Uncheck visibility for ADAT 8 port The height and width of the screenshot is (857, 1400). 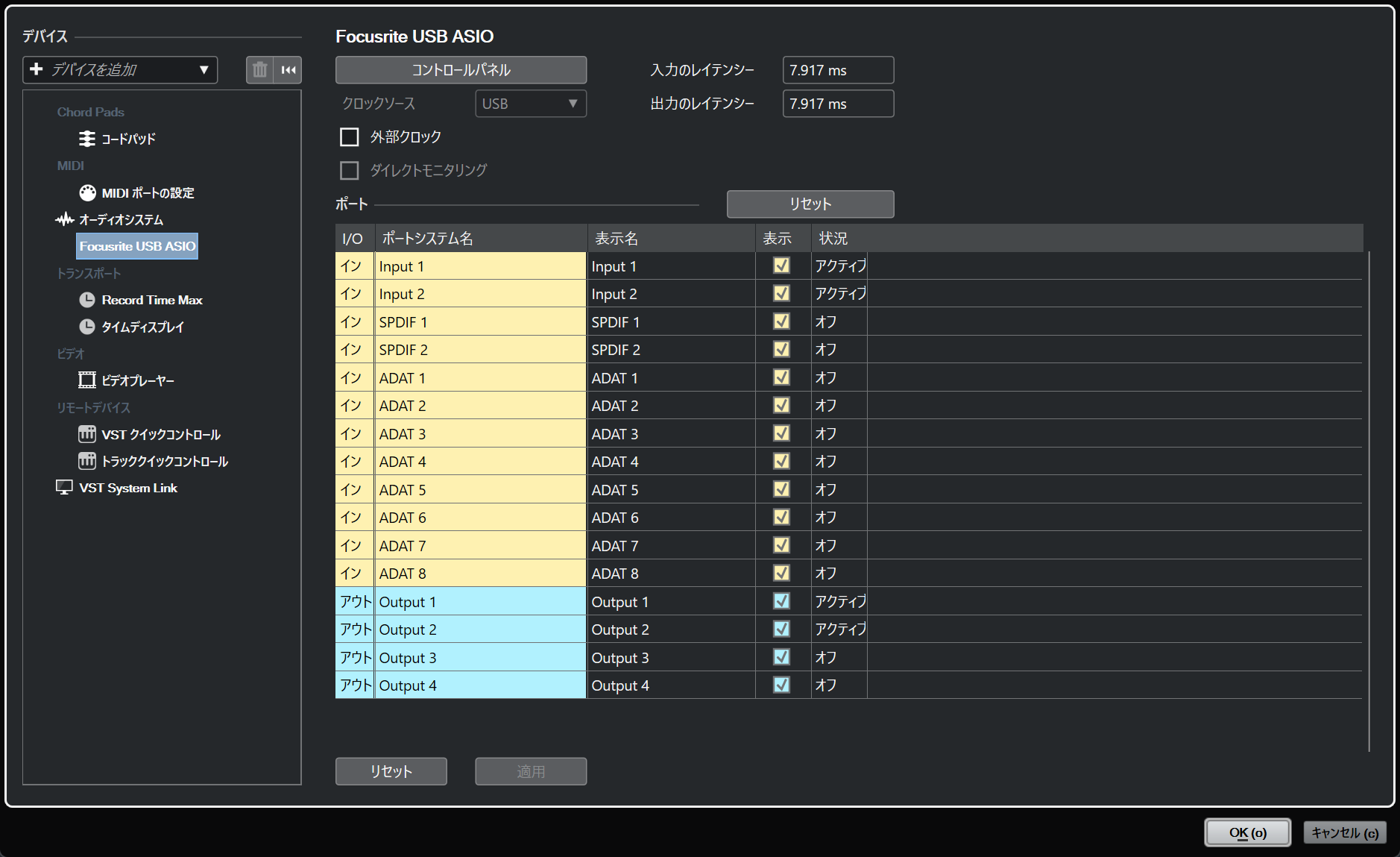tap(781, 573)
